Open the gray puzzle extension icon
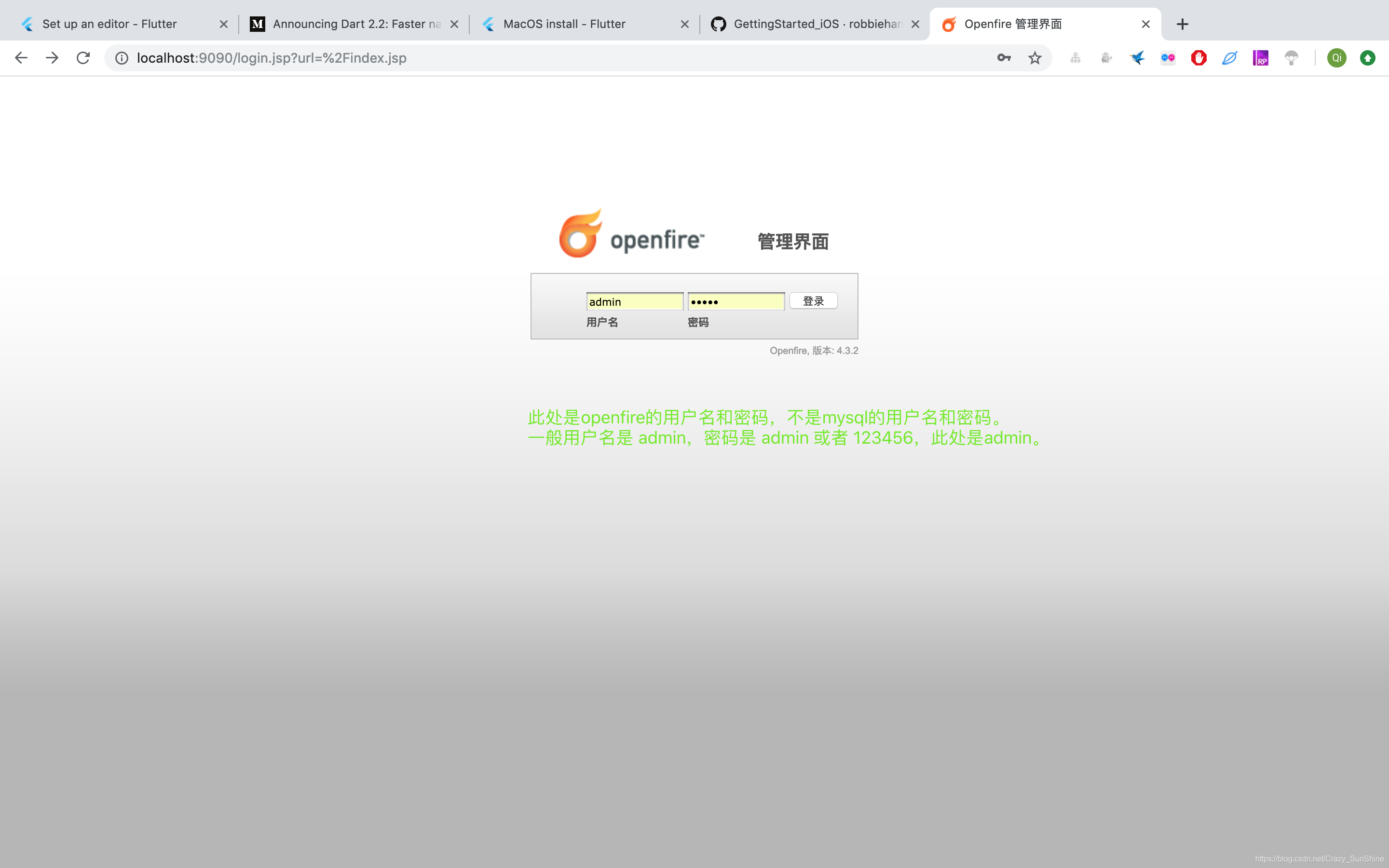 click(1106, 58)
